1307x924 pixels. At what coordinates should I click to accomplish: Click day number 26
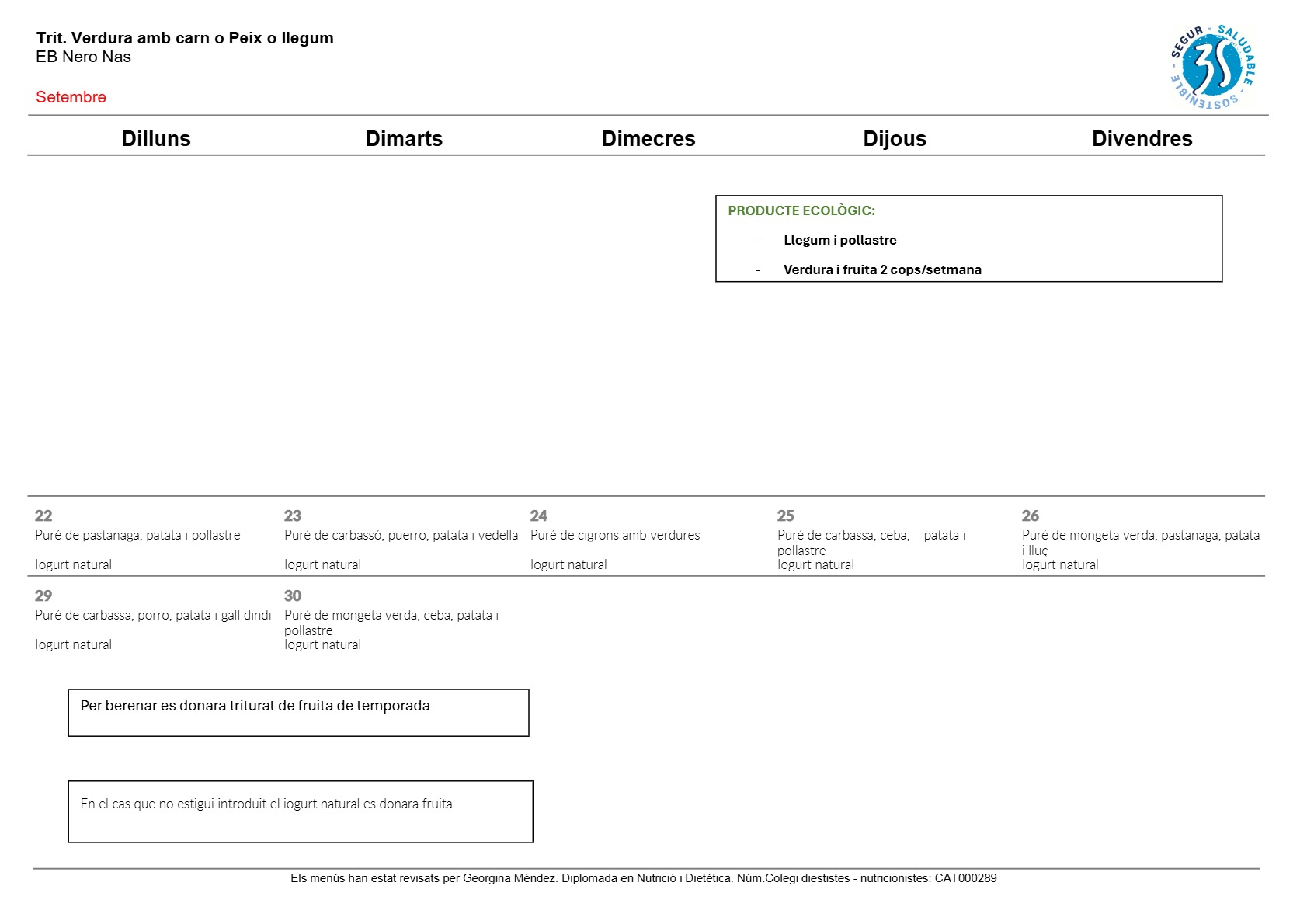(x=1031, y=516)
